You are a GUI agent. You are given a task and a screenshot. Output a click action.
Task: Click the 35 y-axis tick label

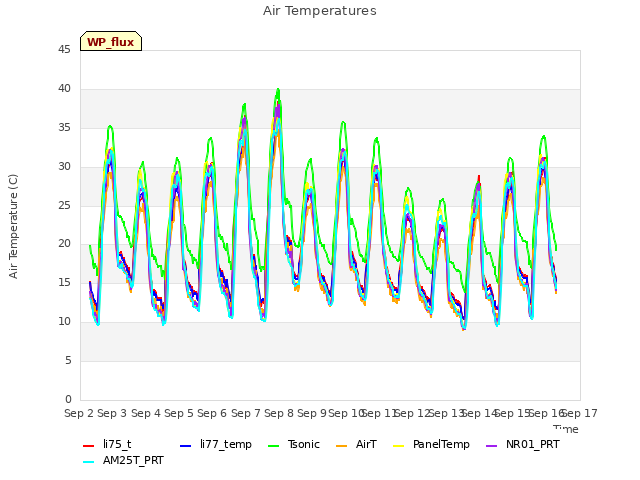click(64, 127)
